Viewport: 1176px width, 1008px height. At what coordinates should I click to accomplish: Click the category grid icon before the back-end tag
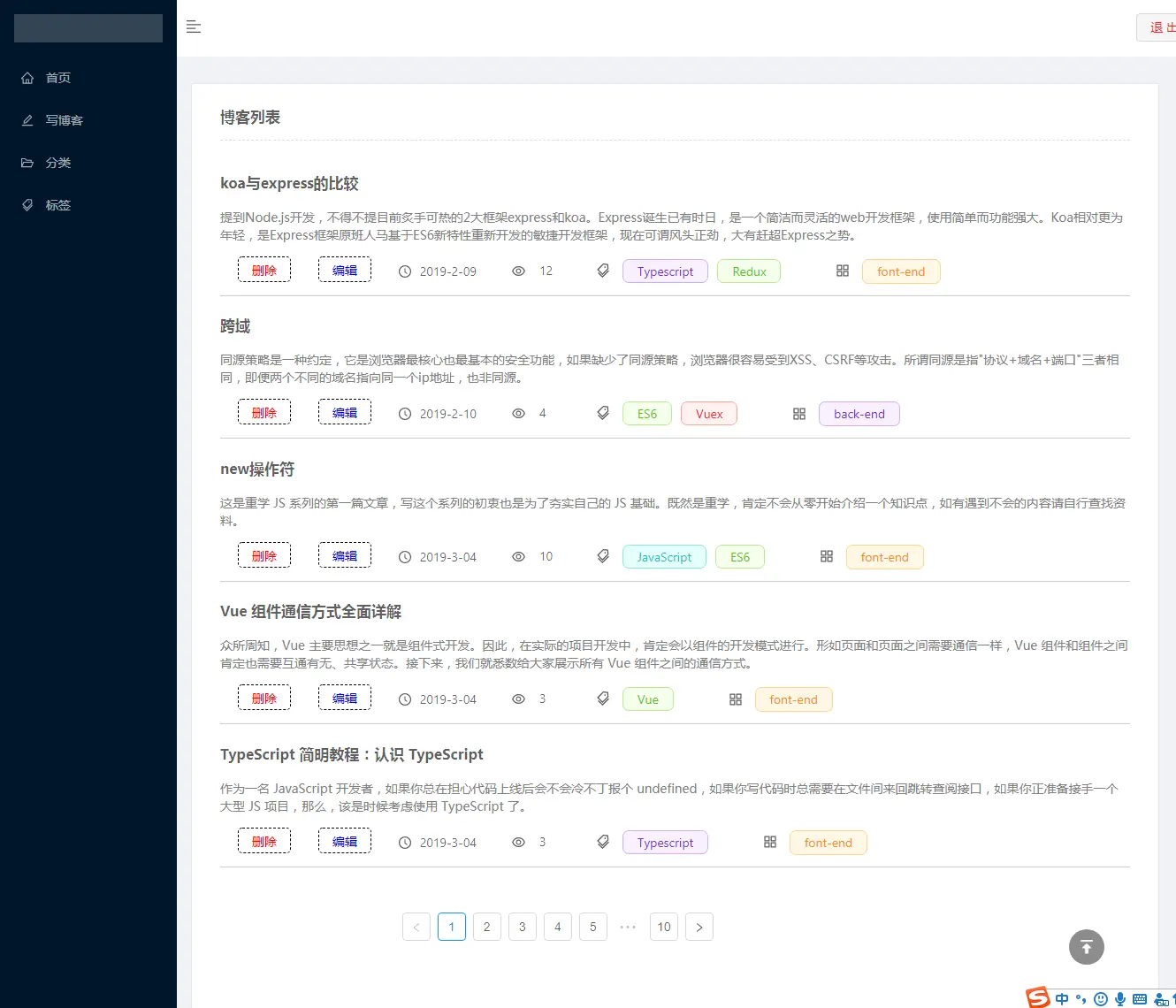tap(799, 414)
